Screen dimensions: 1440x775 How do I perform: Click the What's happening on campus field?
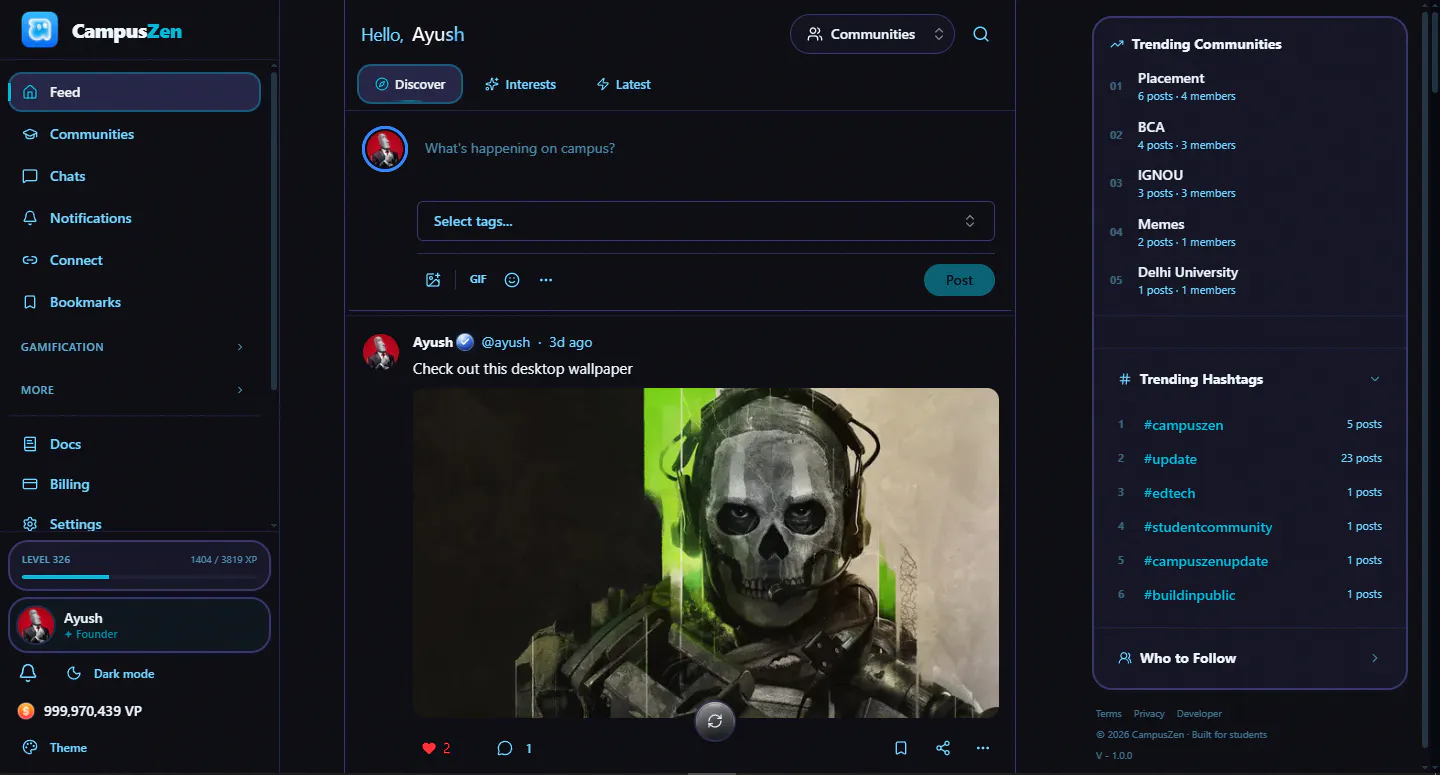tap(707, 149)
